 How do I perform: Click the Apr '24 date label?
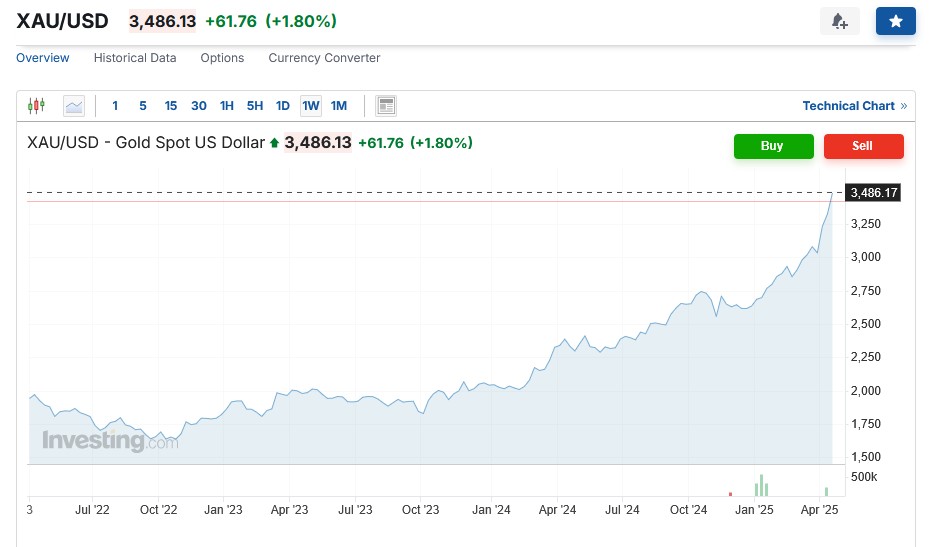[x=557, y=510]
